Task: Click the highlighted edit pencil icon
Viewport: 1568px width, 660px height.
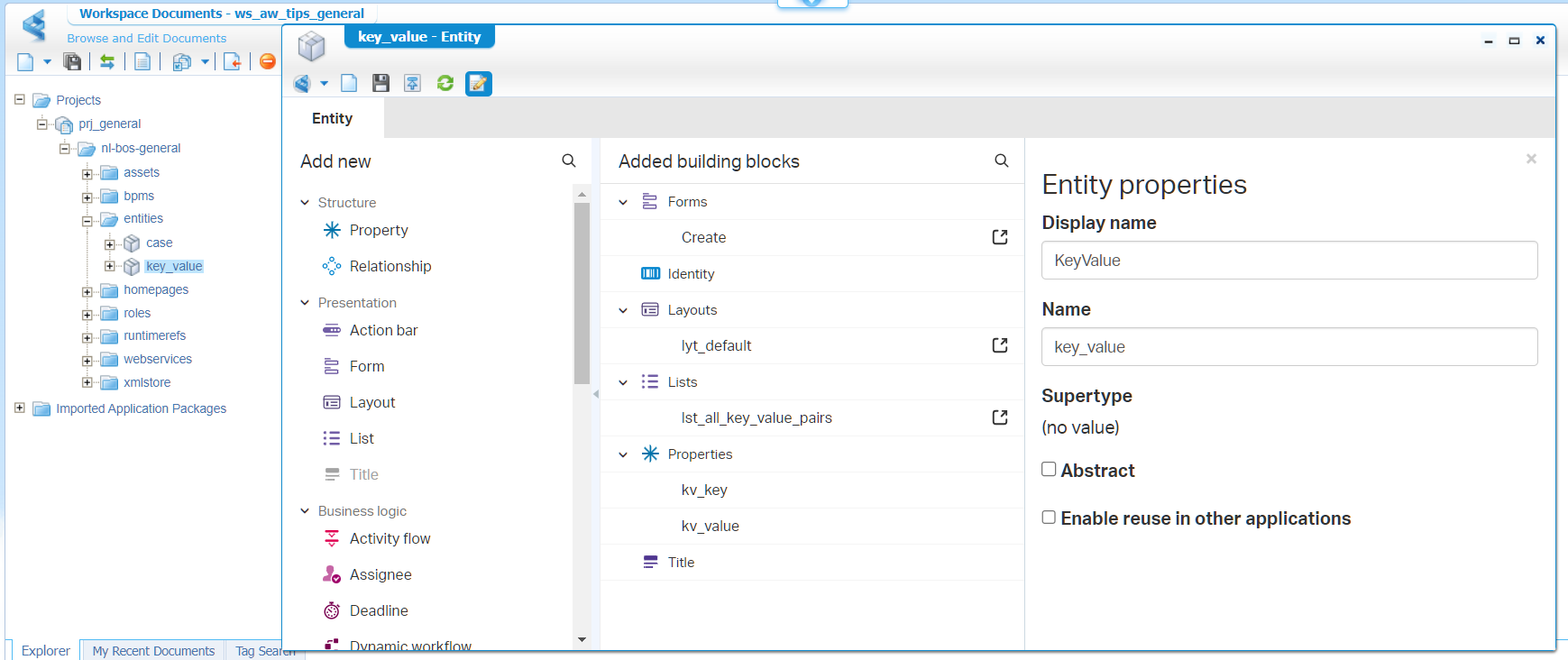Action: tap(478, 84)
